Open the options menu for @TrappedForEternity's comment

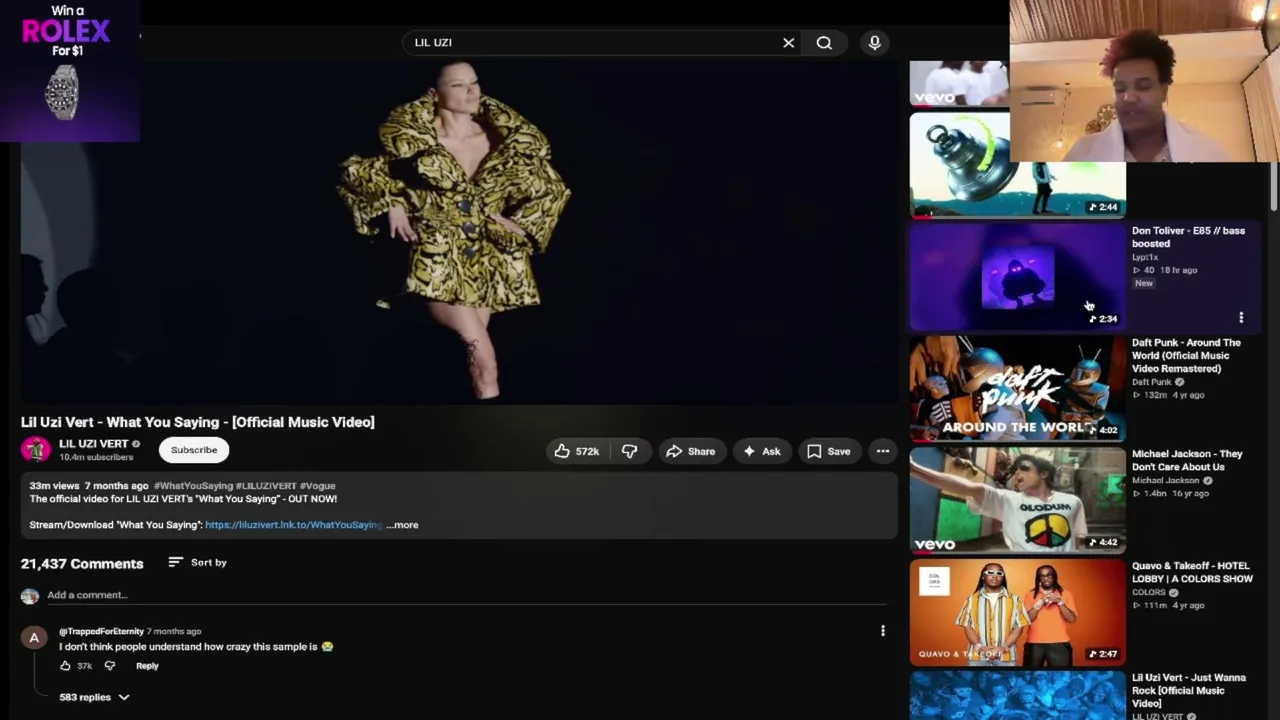[x=883, y=631]
